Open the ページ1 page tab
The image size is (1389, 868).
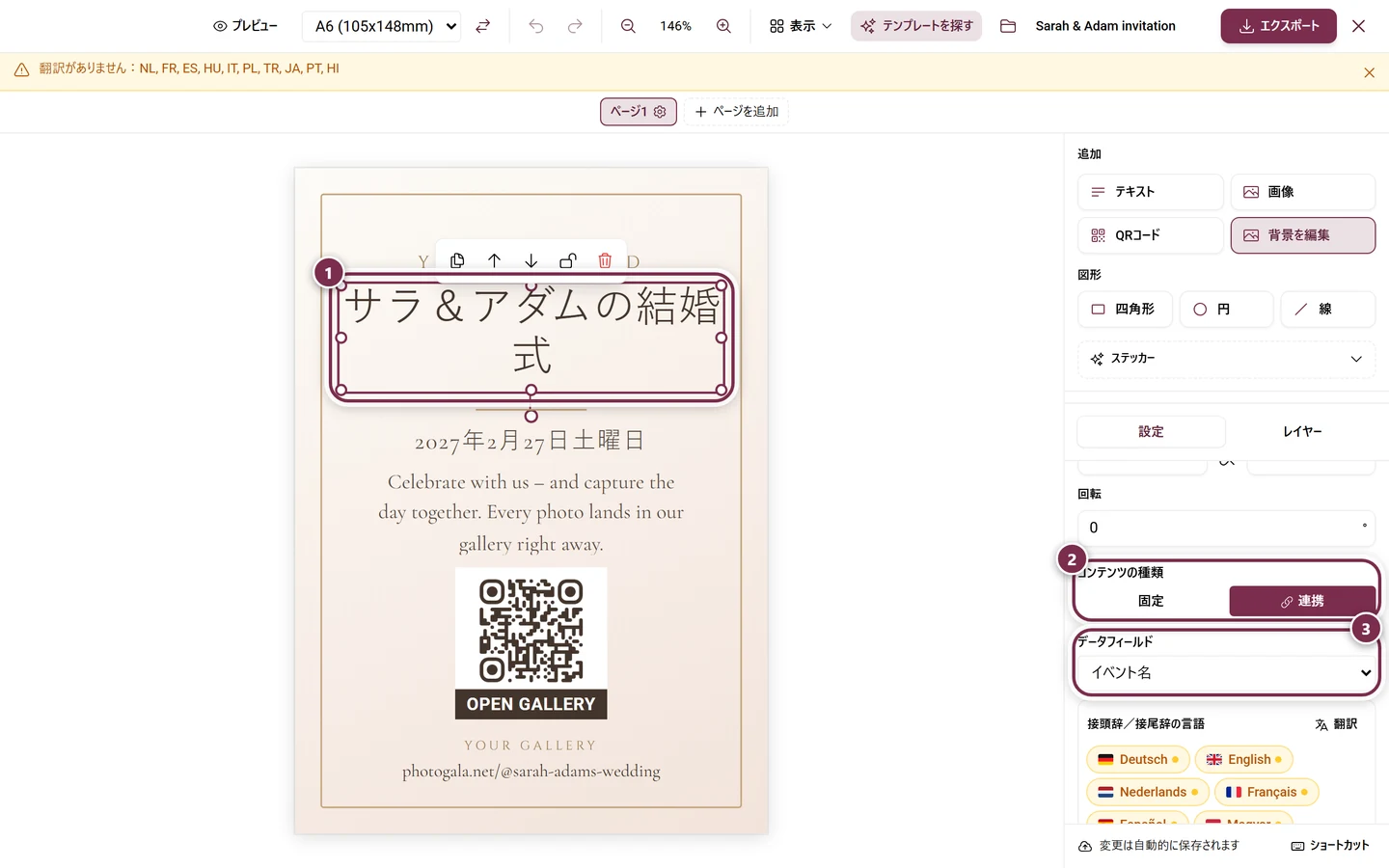click(x=639, y=112)
